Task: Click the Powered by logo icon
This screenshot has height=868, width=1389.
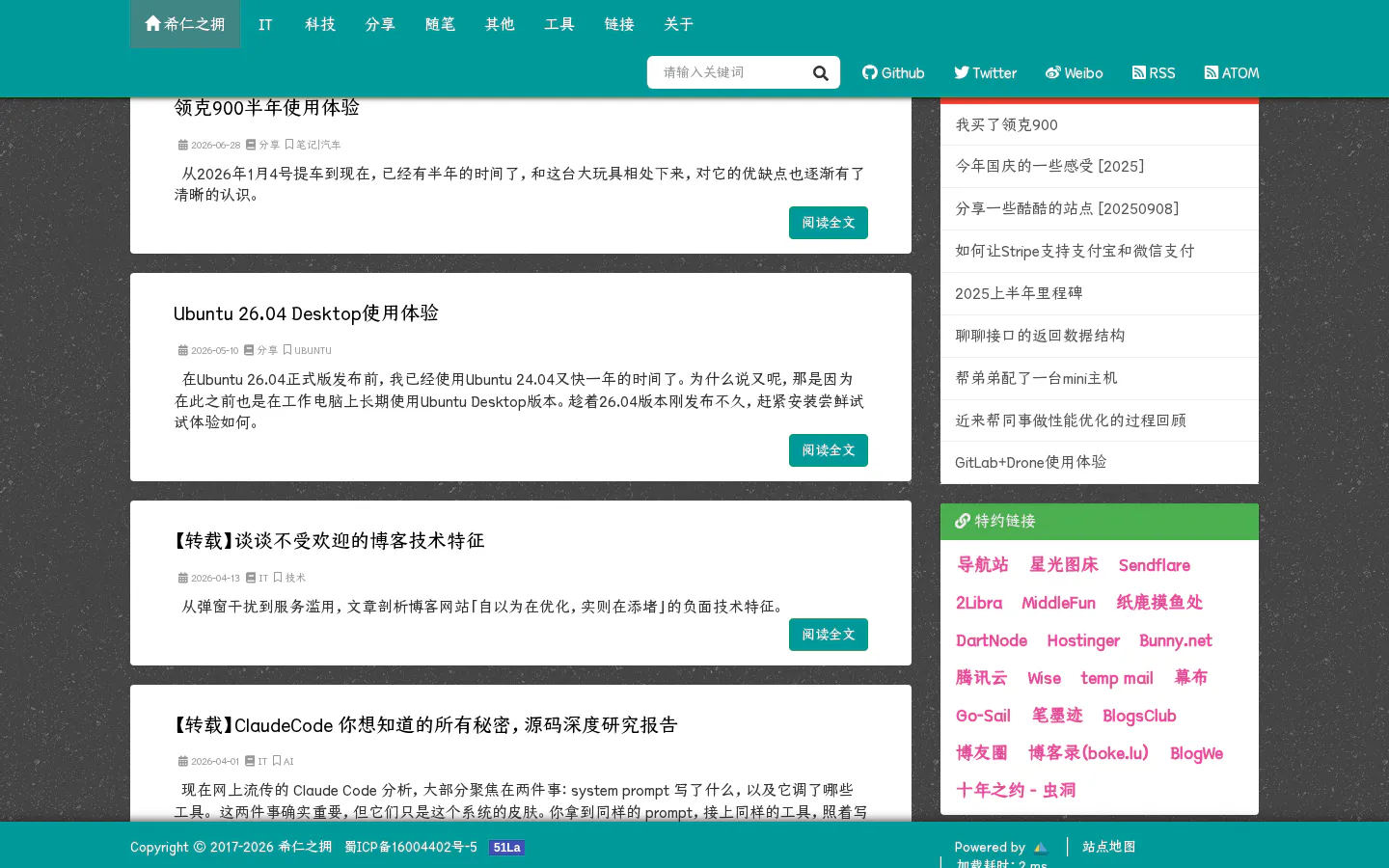Action: point(1040,848)
